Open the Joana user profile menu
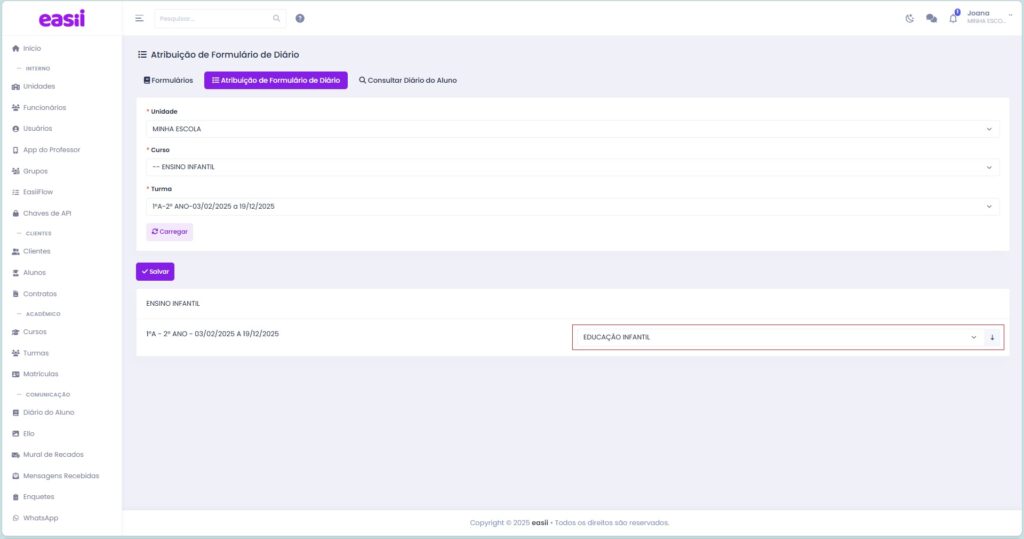Screen dimensions: 1024x539 click(x=985, y=17)
